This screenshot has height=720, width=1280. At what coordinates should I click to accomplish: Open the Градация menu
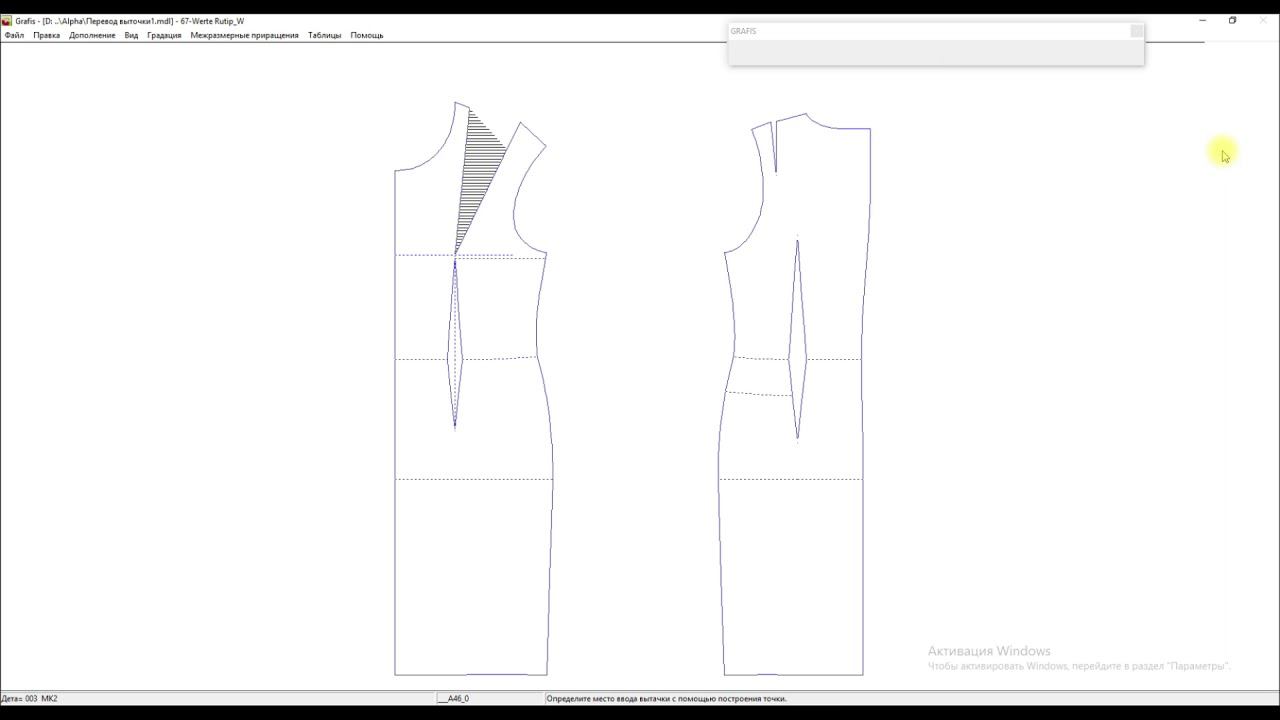click(164, 35)
